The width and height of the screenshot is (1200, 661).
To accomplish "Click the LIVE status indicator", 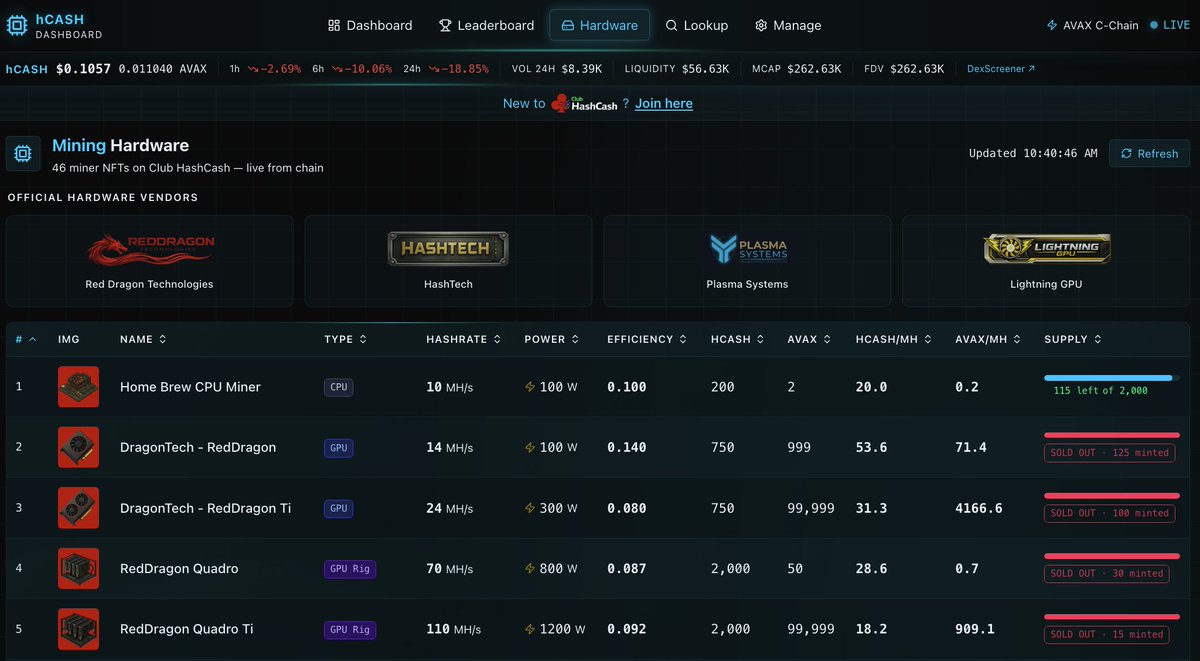I will click(x=1170, y=25).
